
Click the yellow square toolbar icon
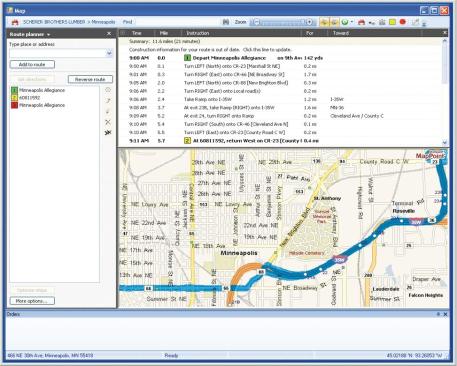(392, 22)
